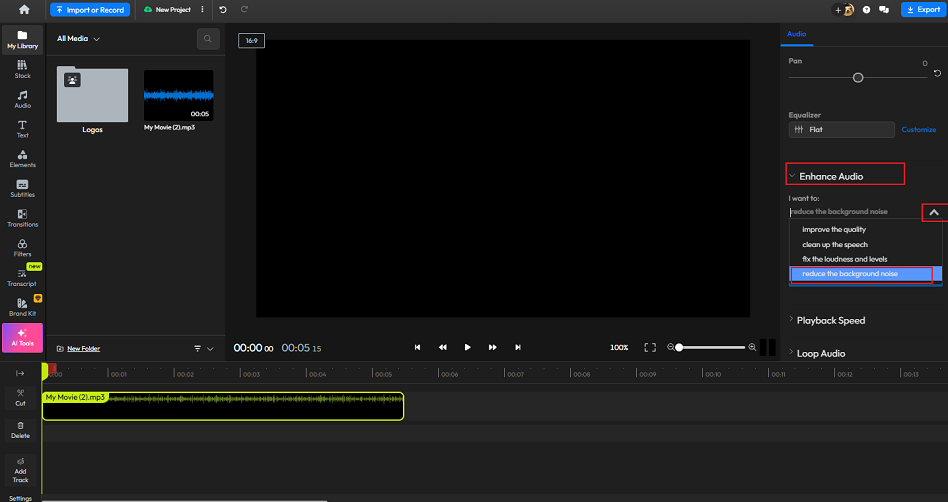The width and height of the screenshot is (948, 502).
Task: Open timeline Settings
Action: click(21, 498)
